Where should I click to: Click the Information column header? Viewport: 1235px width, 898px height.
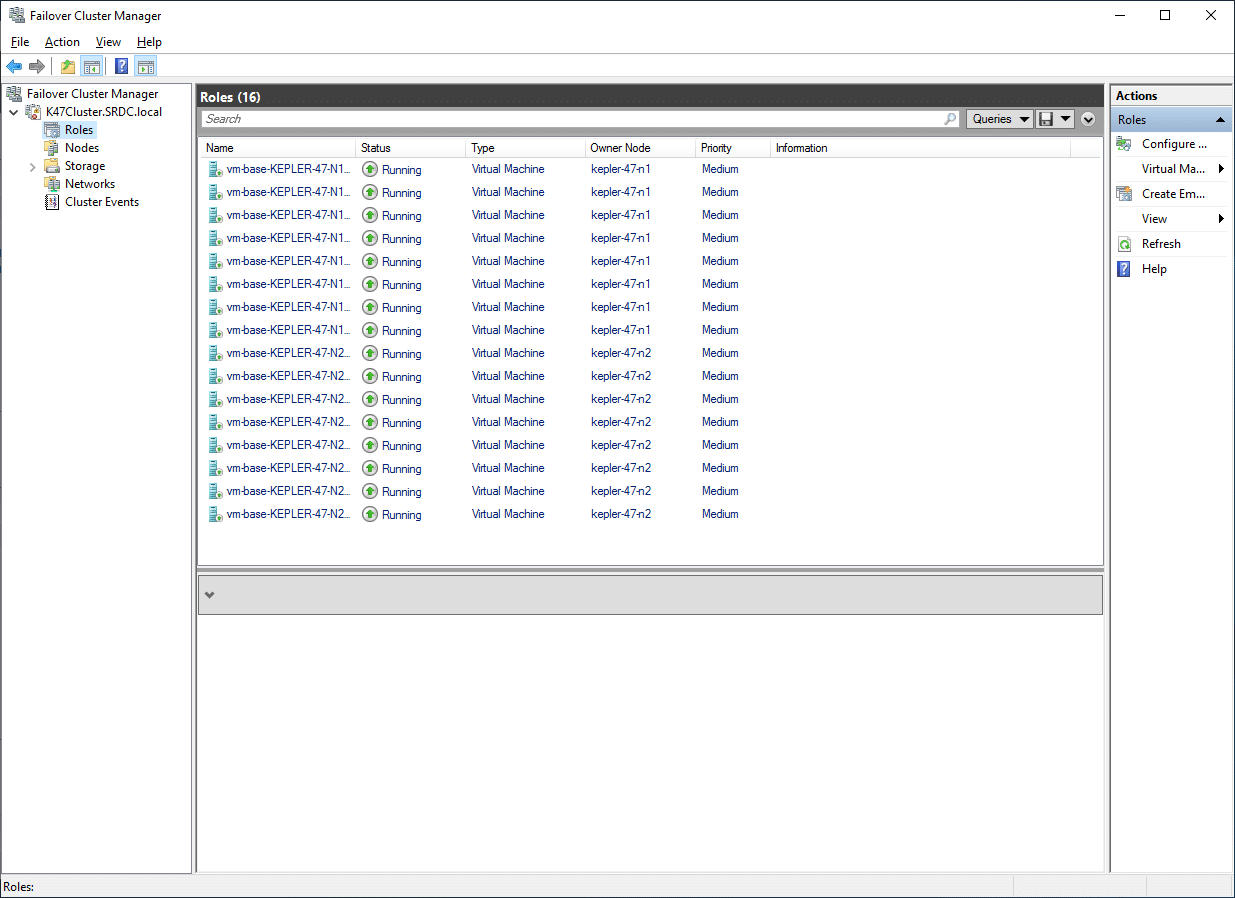[920, 148]
